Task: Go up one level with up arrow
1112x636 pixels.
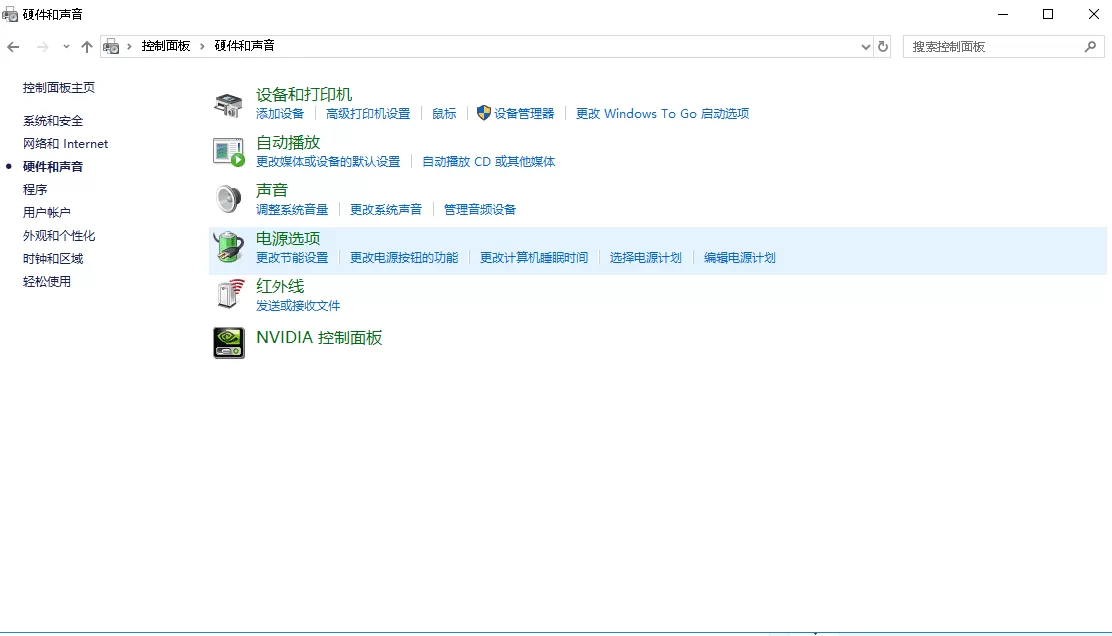Action: coord(87,47)
